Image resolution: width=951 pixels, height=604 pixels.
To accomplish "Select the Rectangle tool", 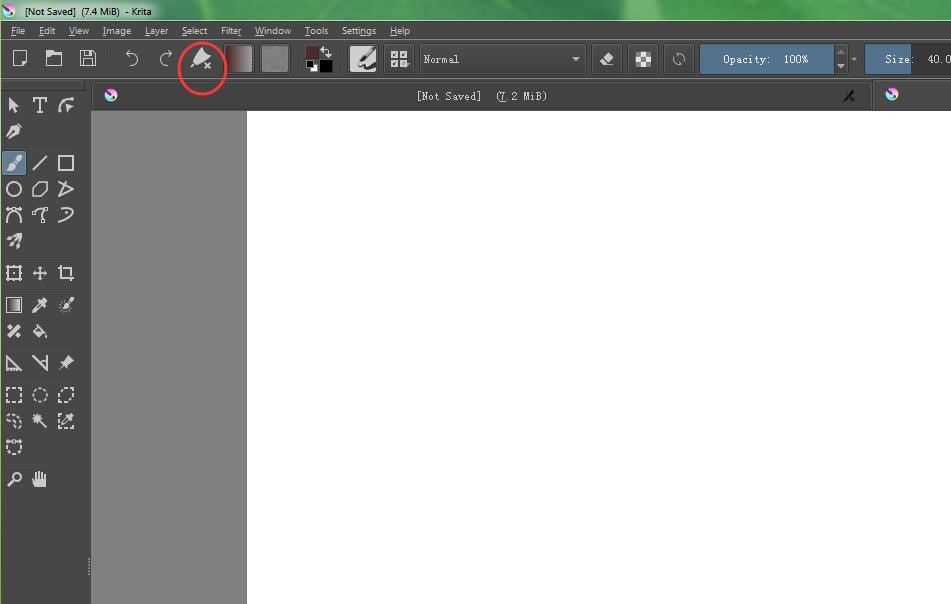I will pos(66,163).
